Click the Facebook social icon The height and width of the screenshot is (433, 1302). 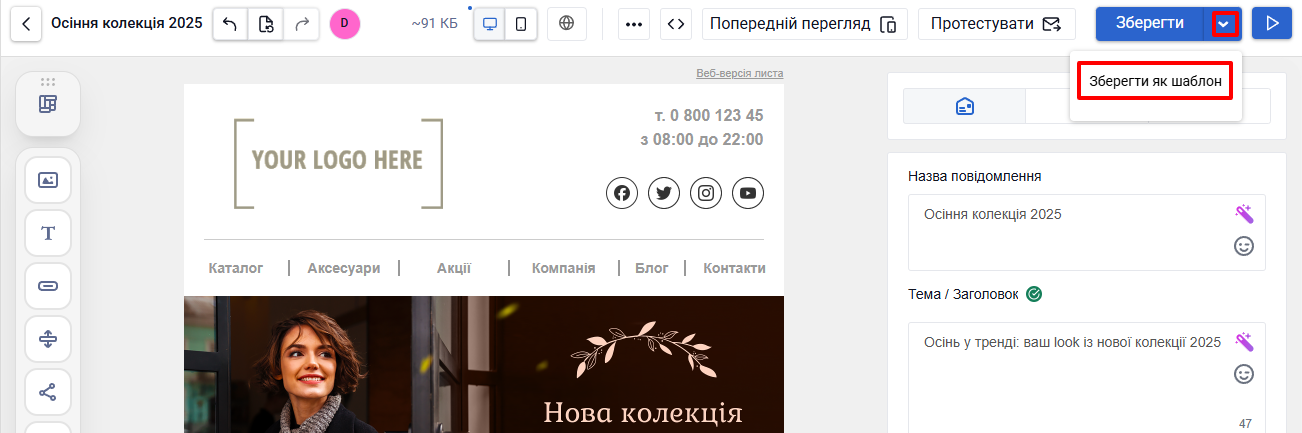622,193
